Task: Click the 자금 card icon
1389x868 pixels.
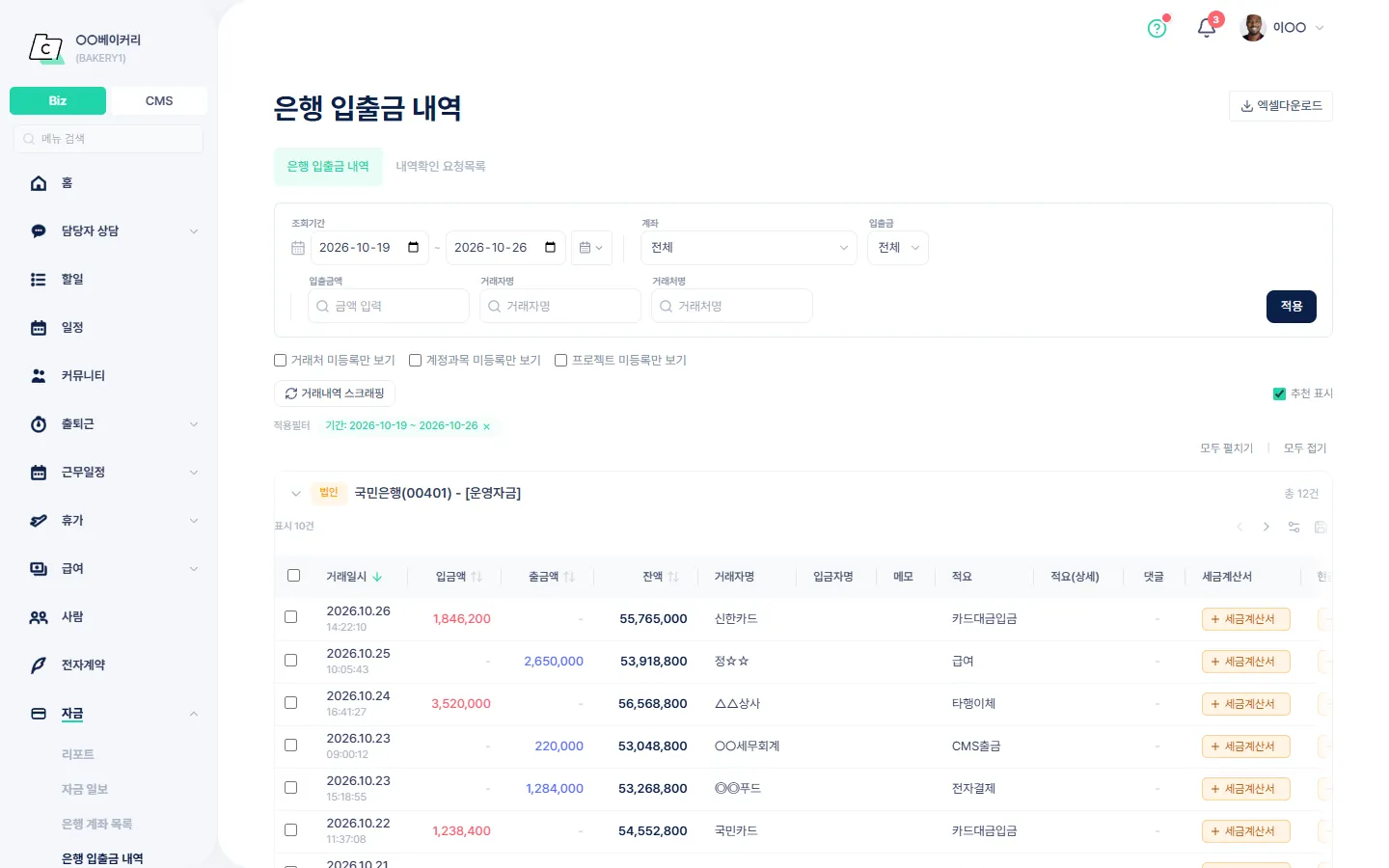Action: coord(39,714)
